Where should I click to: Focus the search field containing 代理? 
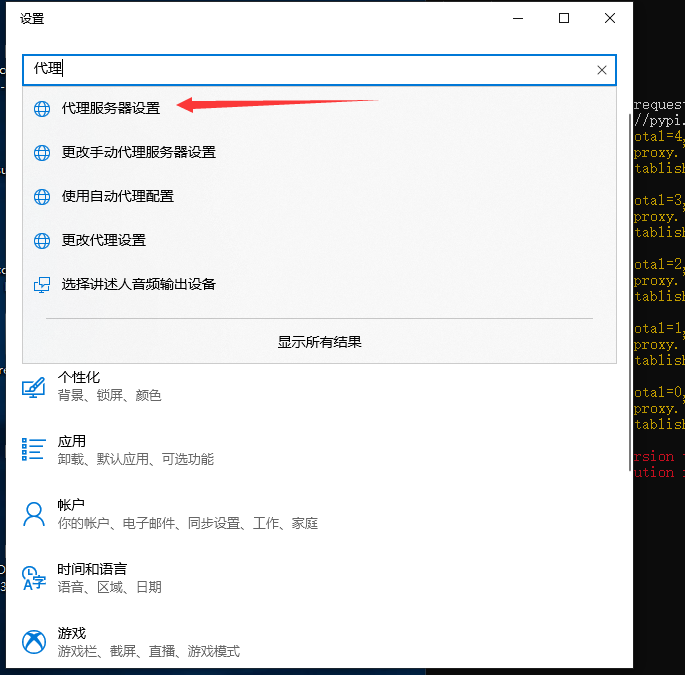300,70
